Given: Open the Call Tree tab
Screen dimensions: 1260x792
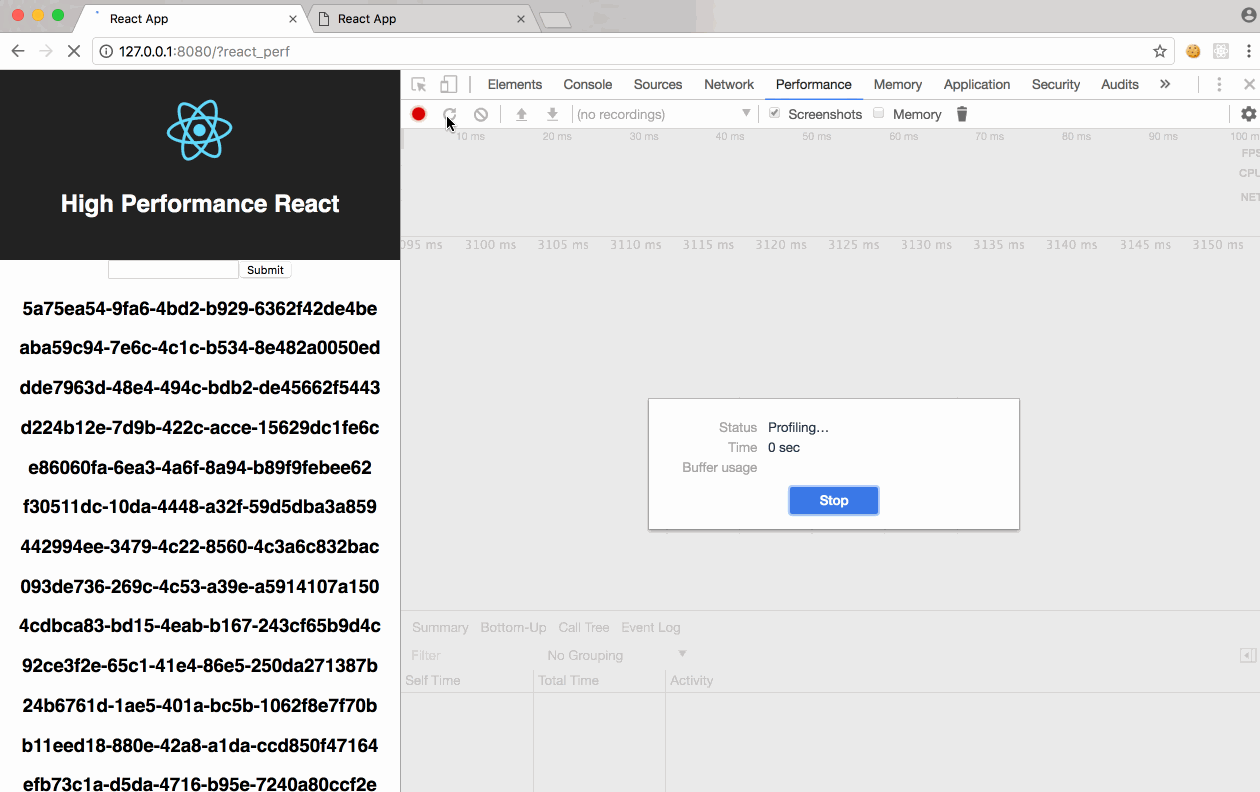Looking at the screenshot, I should [584, 627].
